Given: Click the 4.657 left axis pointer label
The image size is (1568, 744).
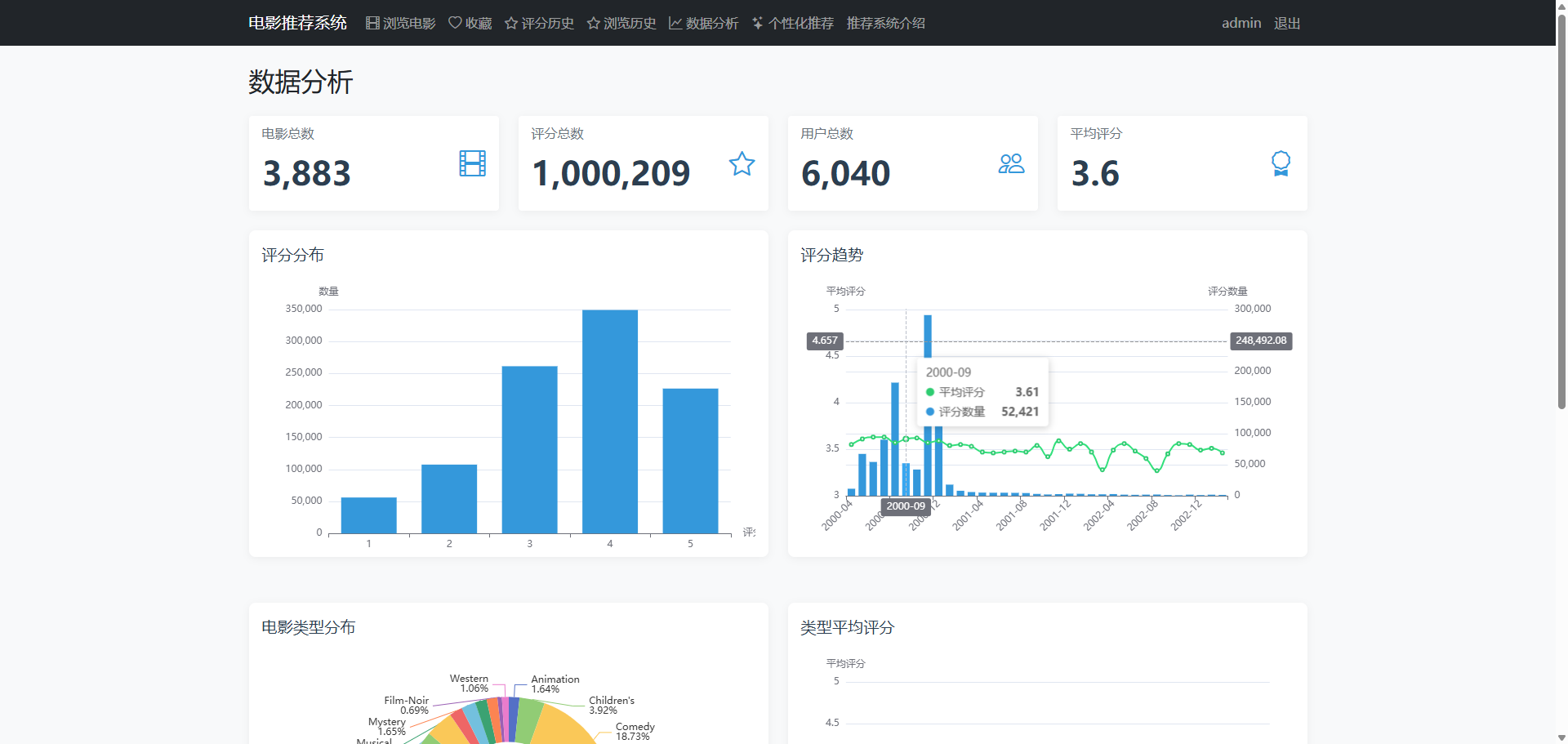Looking at the screenshot, I should point(825,341).
